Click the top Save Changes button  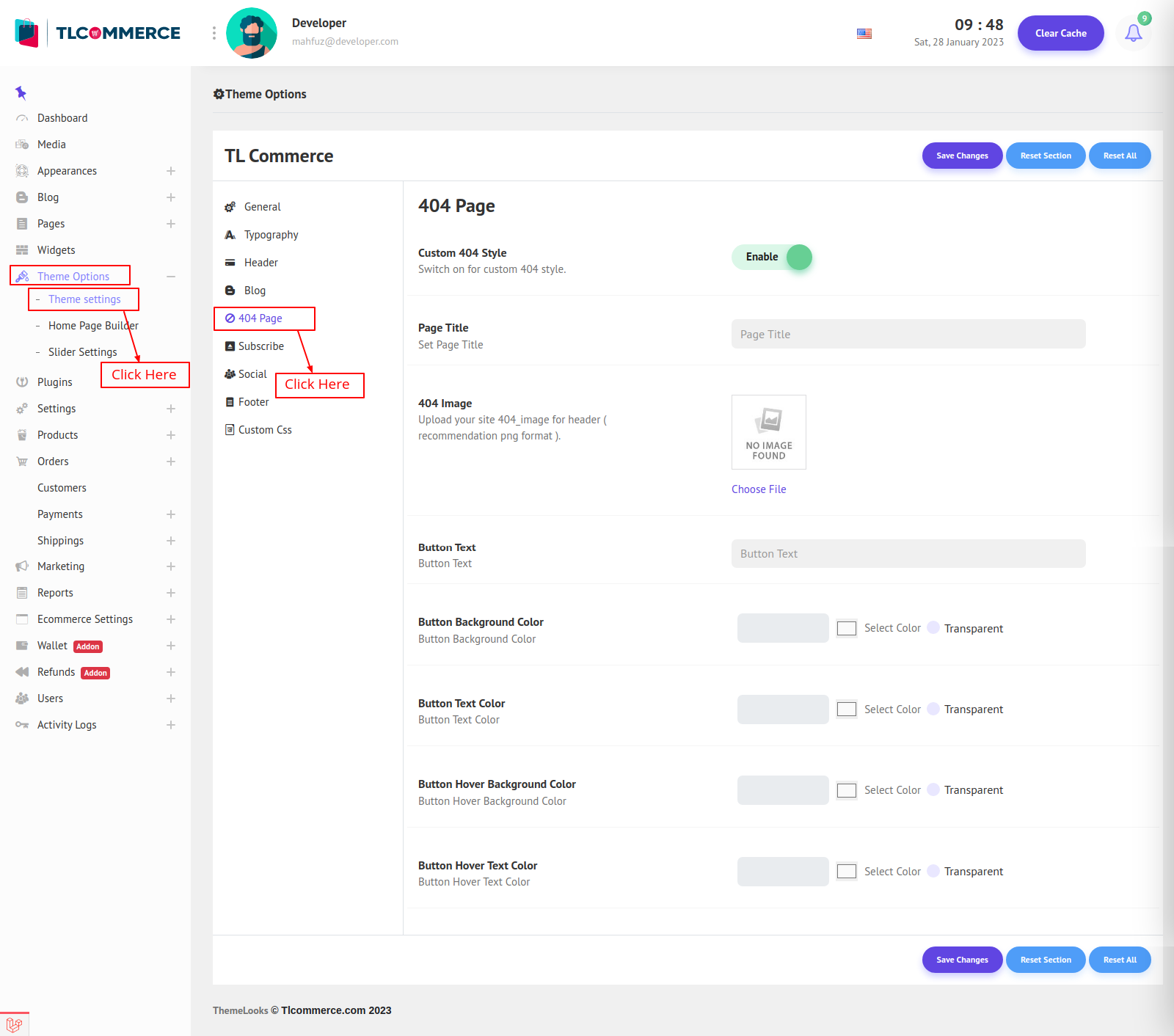point(962,156)
